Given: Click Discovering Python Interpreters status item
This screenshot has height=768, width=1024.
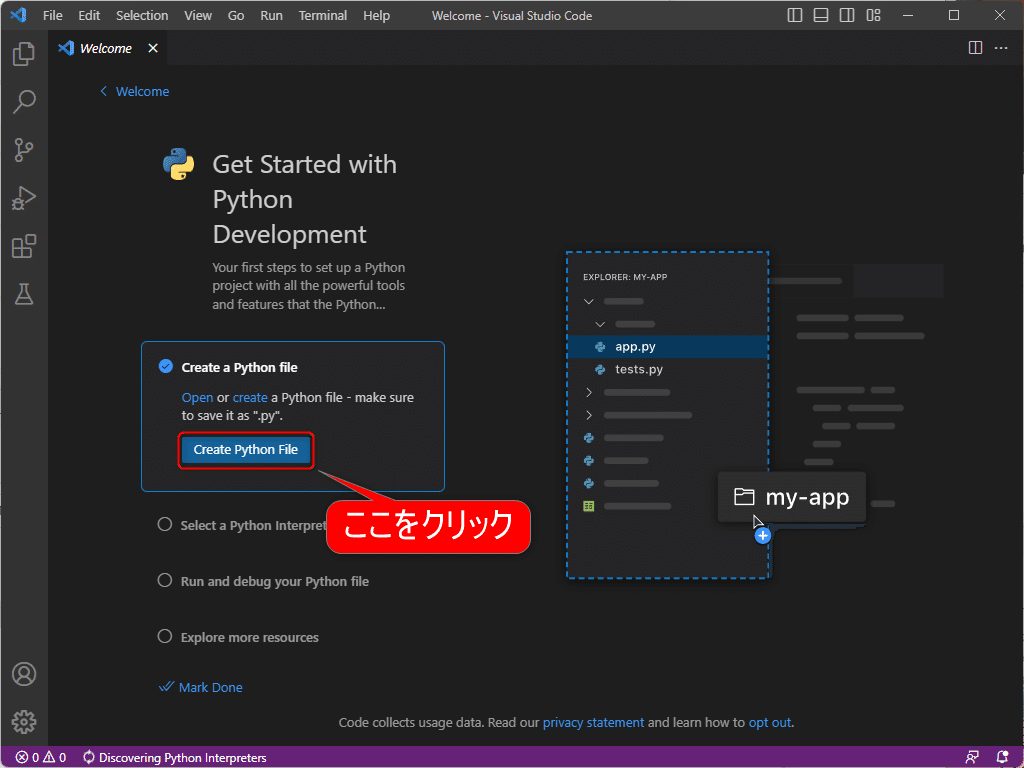Looking at the screenshot, I should tap(174, 758).
